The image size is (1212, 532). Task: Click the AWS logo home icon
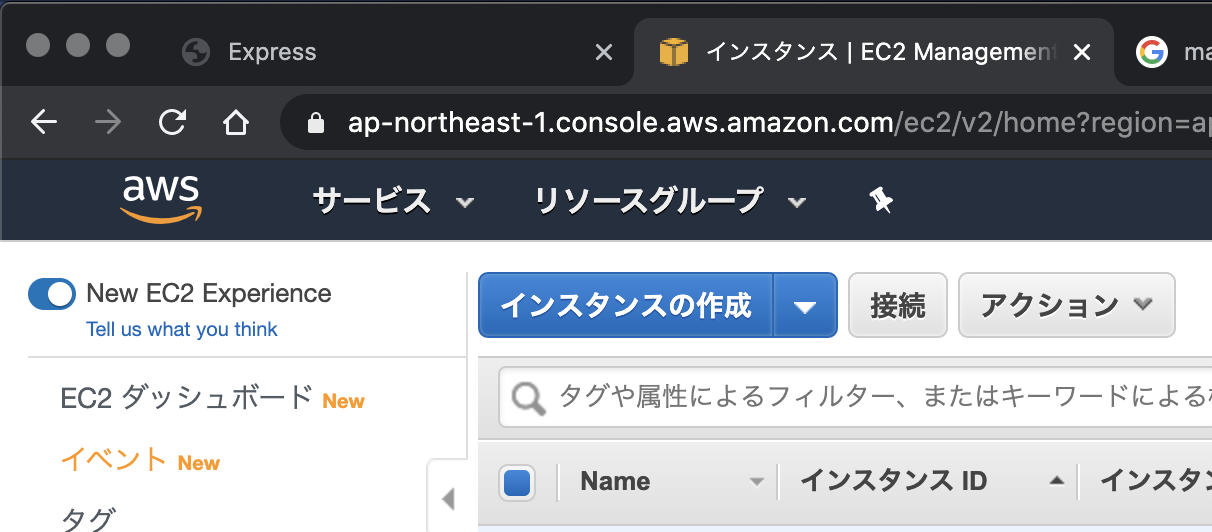tap(161, 200)
